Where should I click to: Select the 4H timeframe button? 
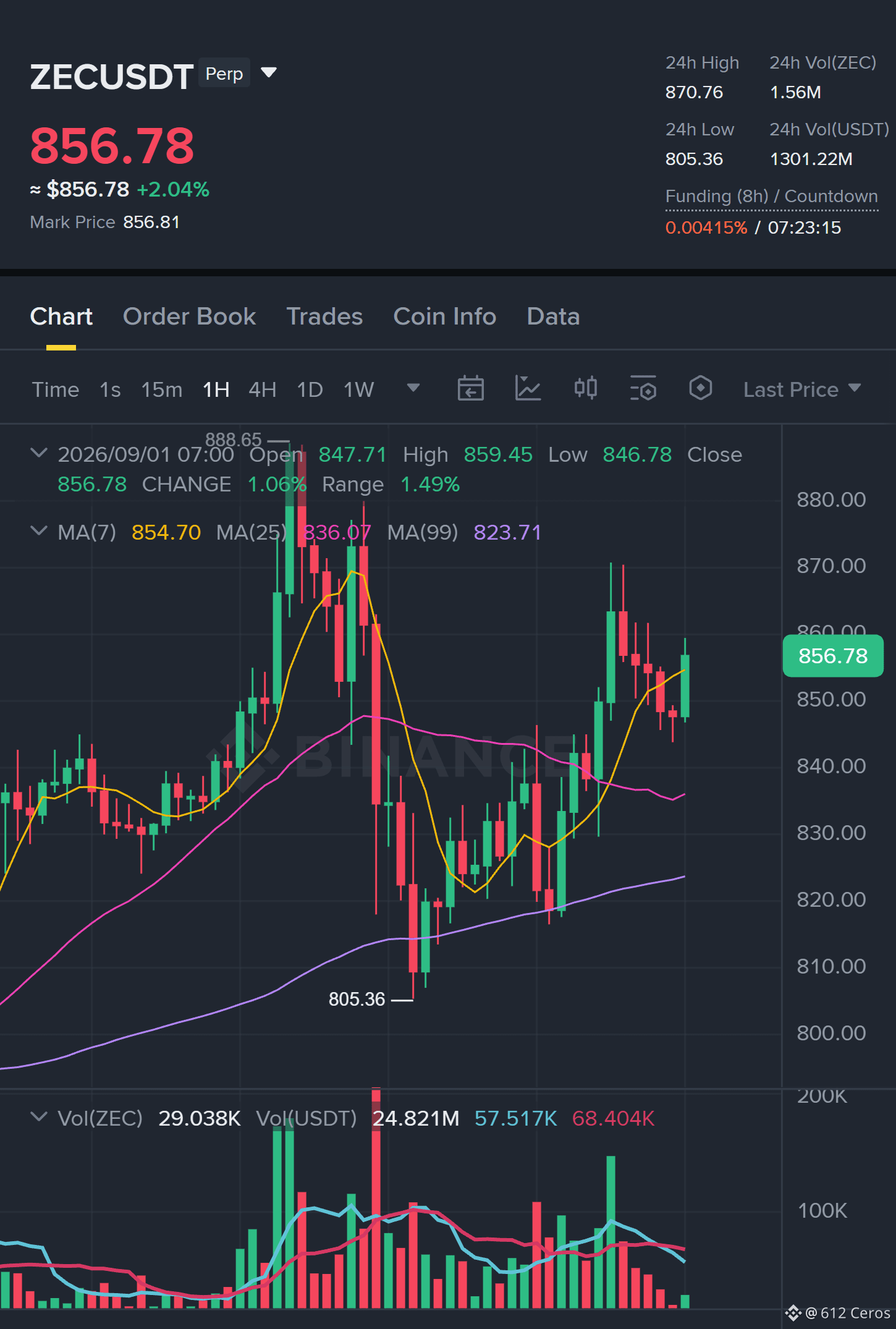pyautogui.click(x=262, y=389)
